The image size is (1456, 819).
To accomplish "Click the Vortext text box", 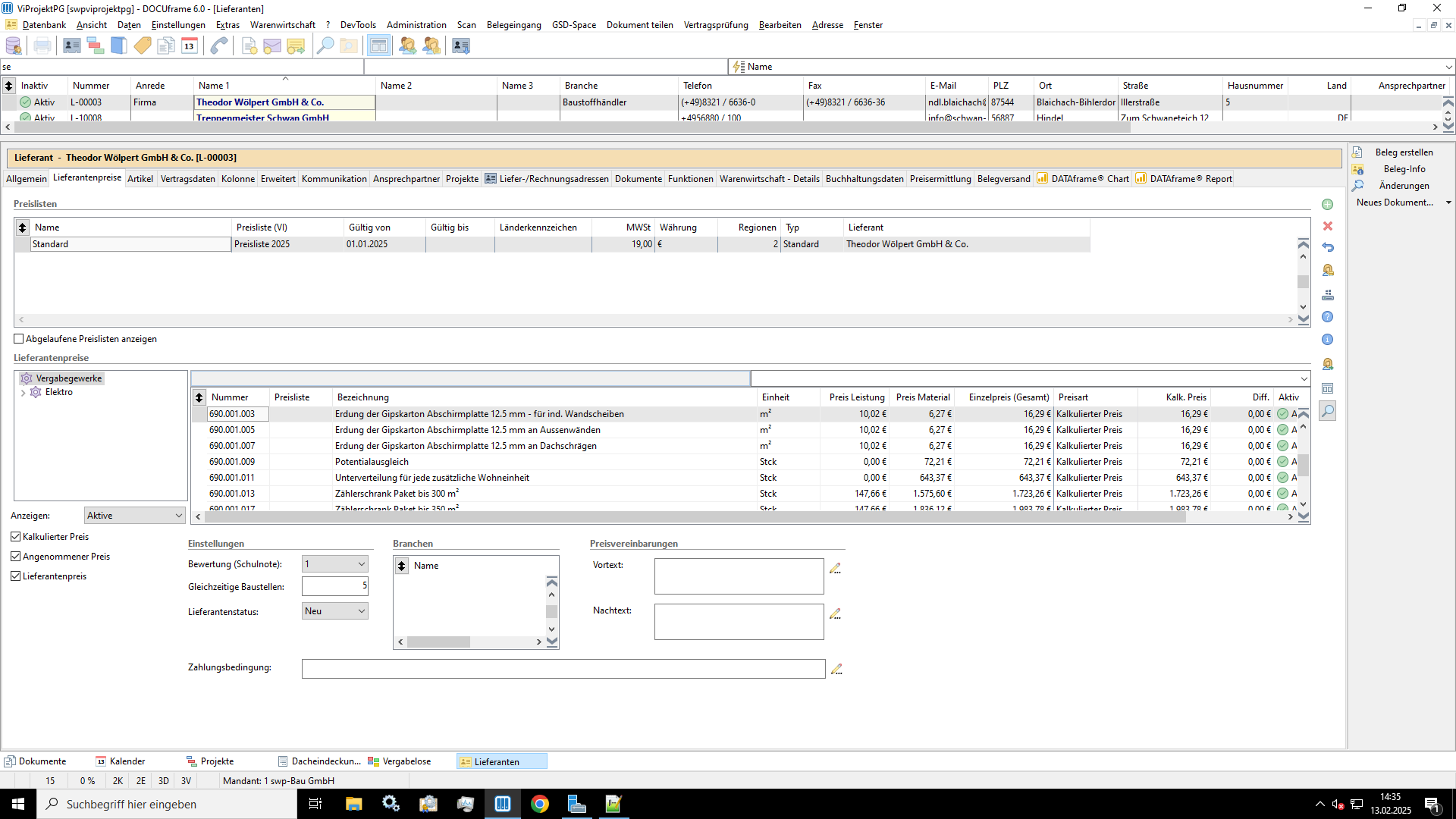I will coord(739,576).
